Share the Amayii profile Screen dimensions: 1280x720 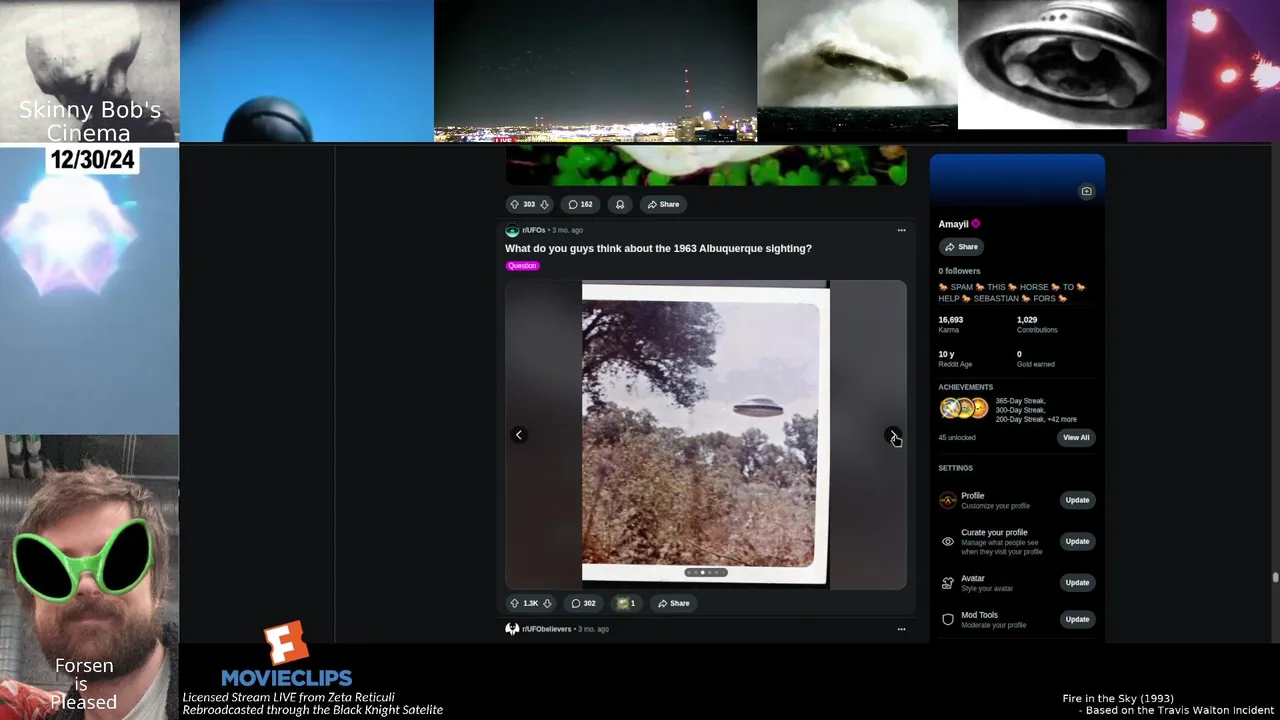click(961, 247)
